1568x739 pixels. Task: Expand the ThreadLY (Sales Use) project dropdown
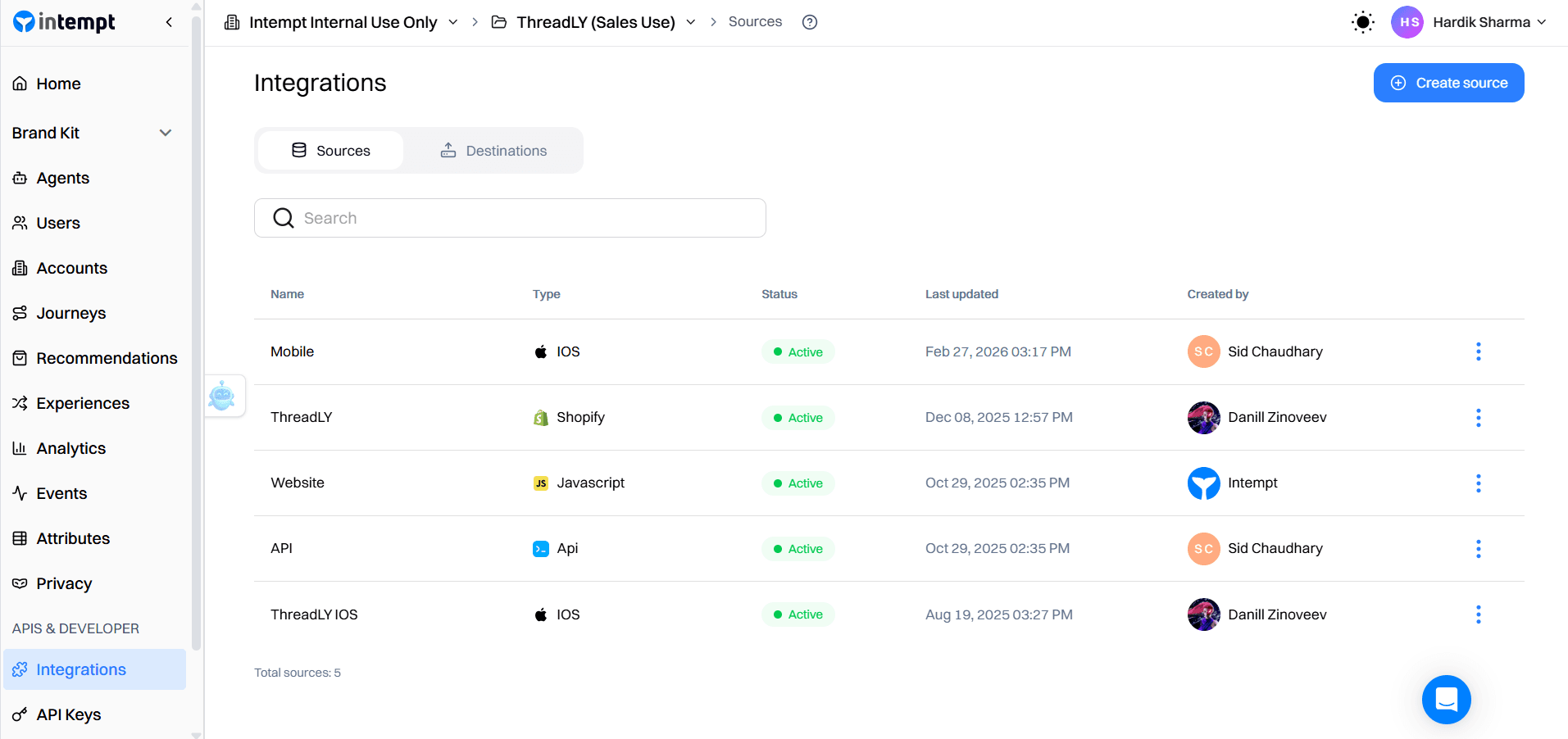click(691, 22)
